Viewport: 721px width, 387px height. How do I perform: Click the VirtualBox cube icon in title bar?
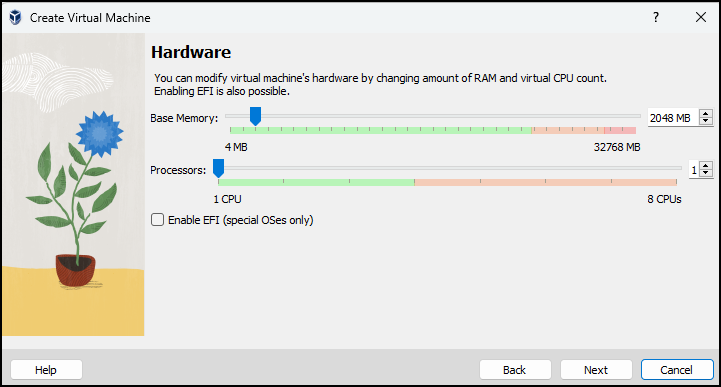(15, 17)
